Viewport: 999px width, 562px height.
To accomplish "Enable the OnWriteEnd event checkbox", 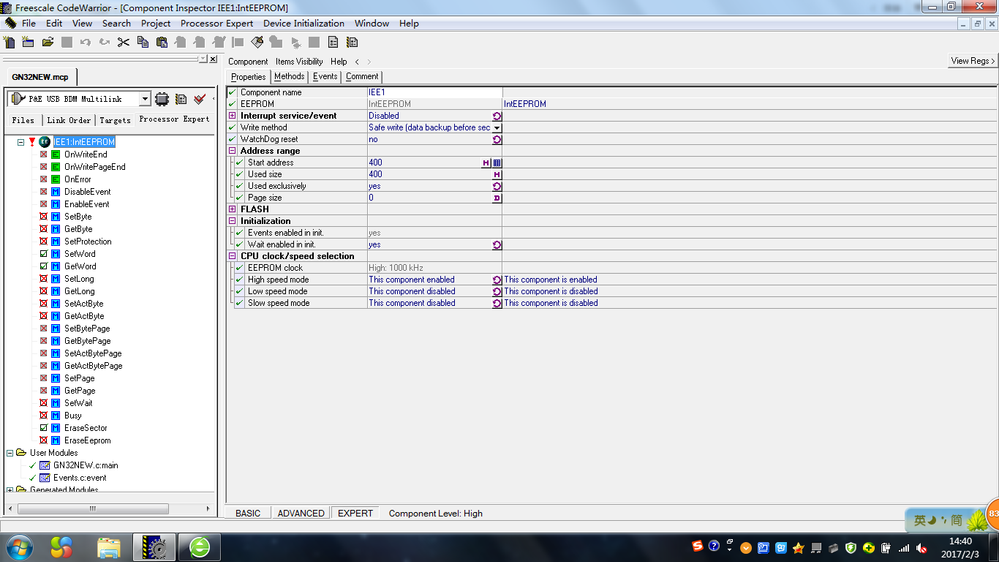I will coord(43,154).
